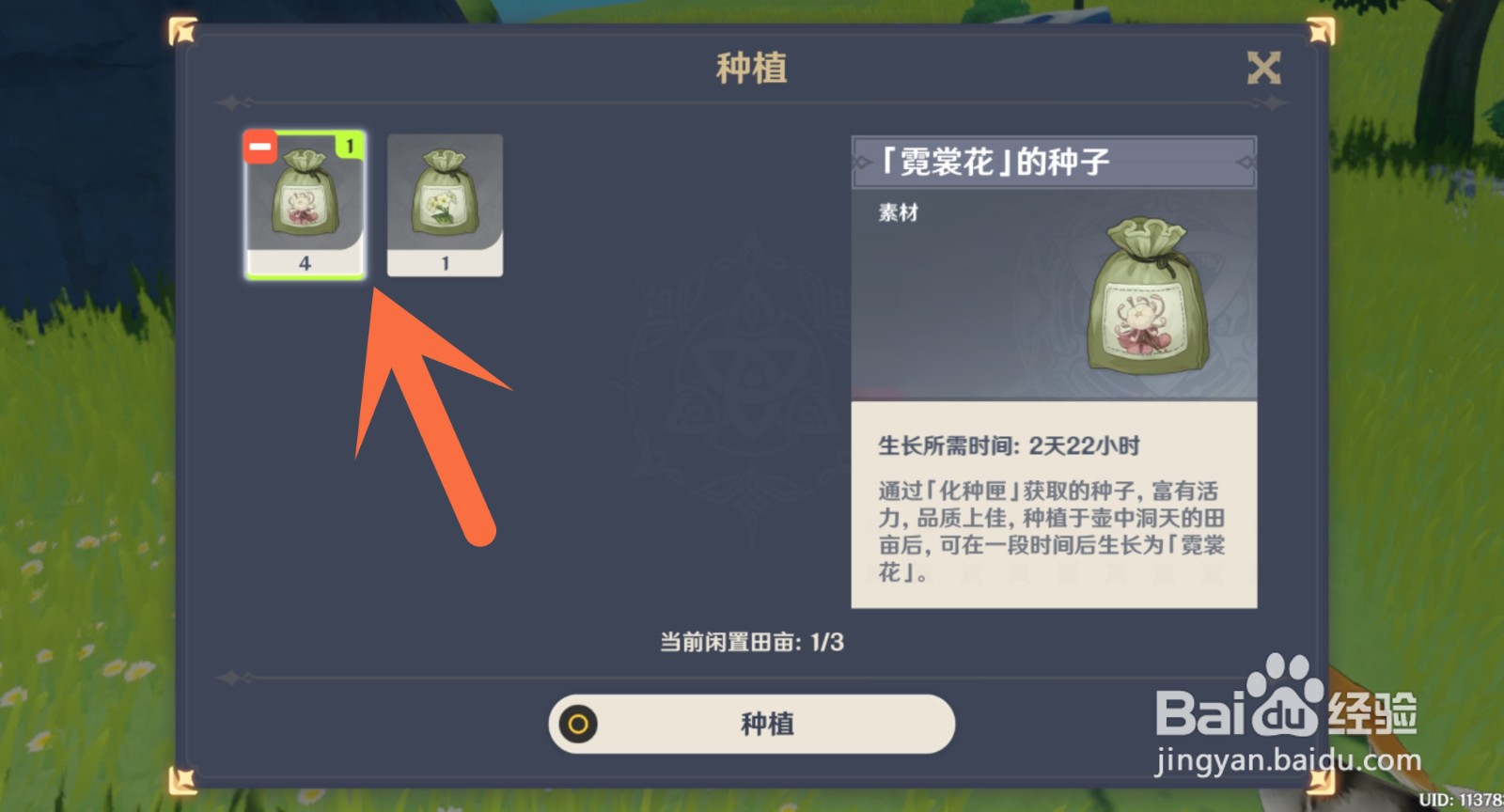
Task: Click the idle field counter 1/3
Action: point(827,642)
